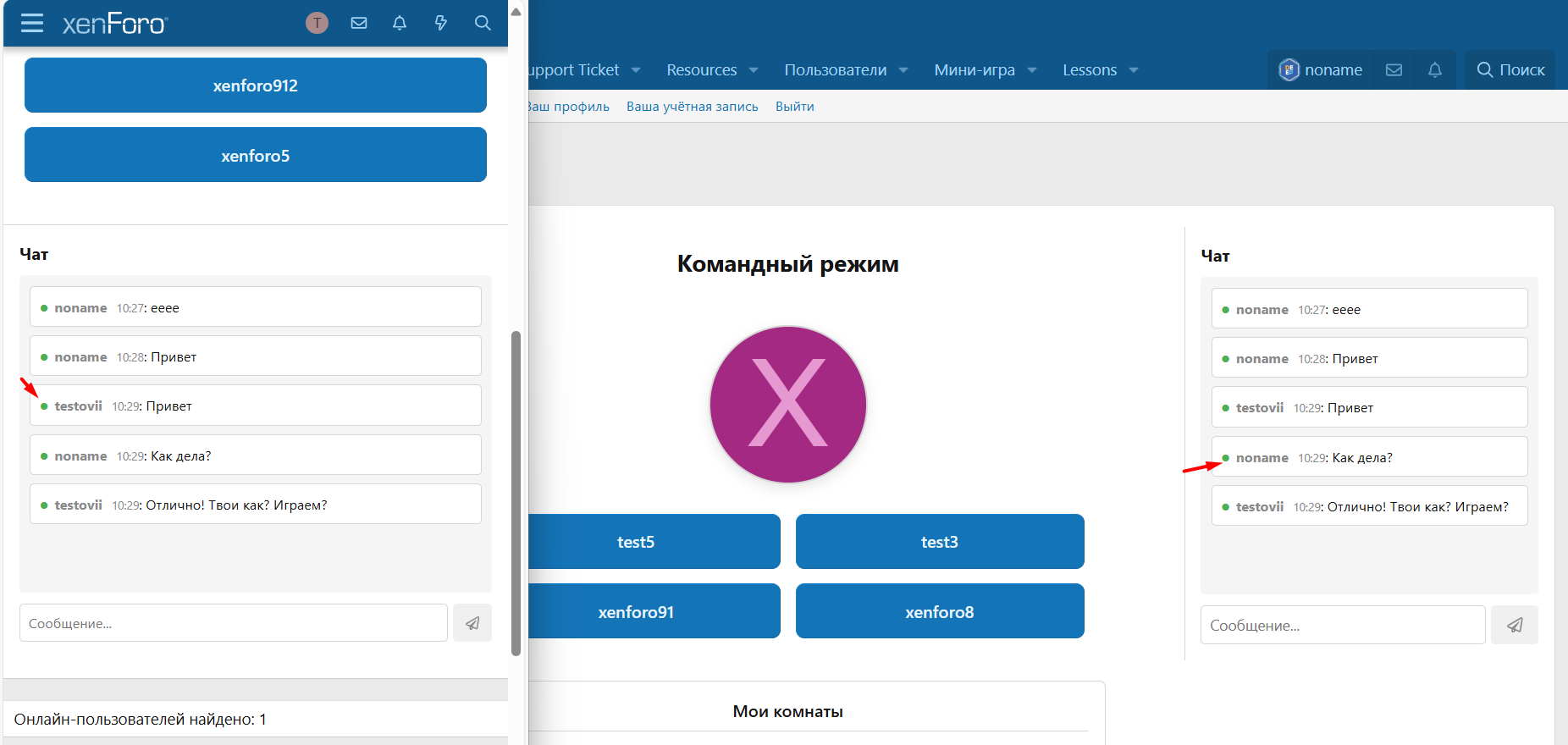Click the Выйти logout link
The width and height of the screenshot is (1568, 745).
pos(794,107)
